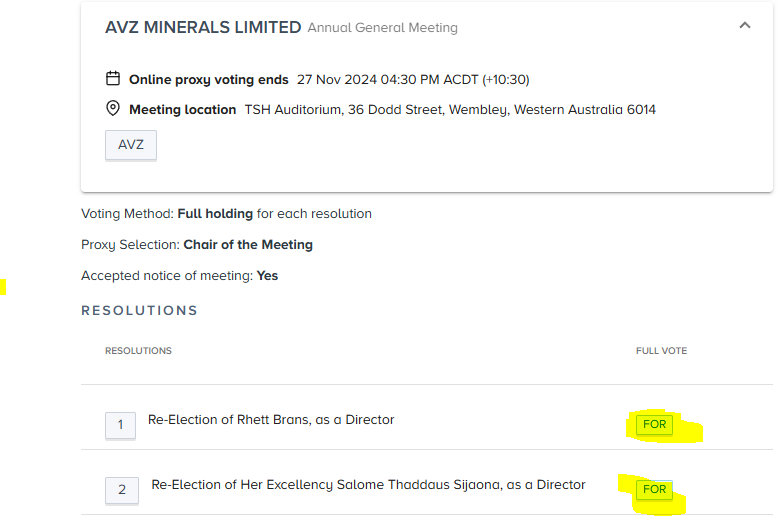Select the FOR vote badge for Salome Sijaona
The image size is (783, 520).
pyautogui.click(x=654, y=490)
